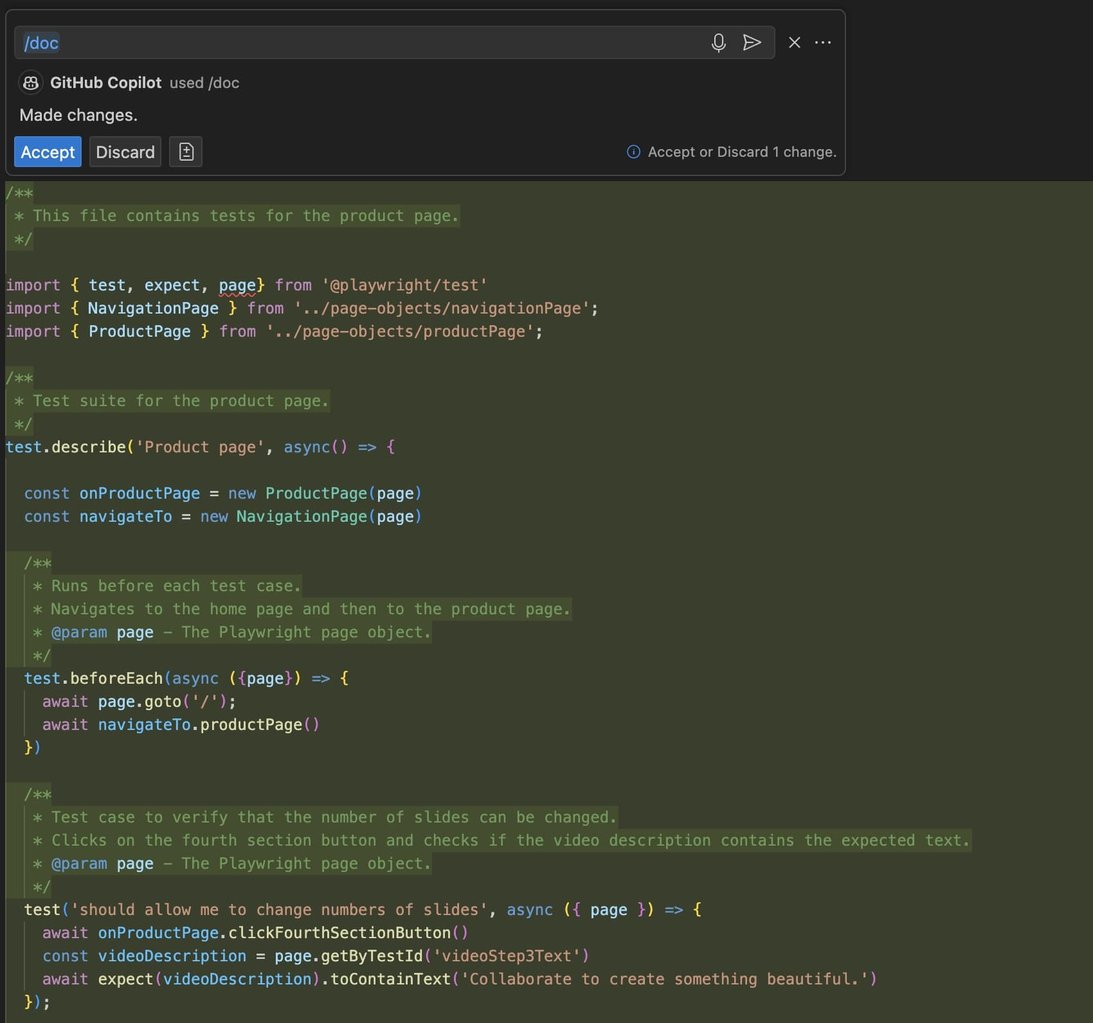The width and height of the screenshot is (1093, 1023).
Task: Toggle the changes preview with the file icon
Action: [x=186, y=151]
